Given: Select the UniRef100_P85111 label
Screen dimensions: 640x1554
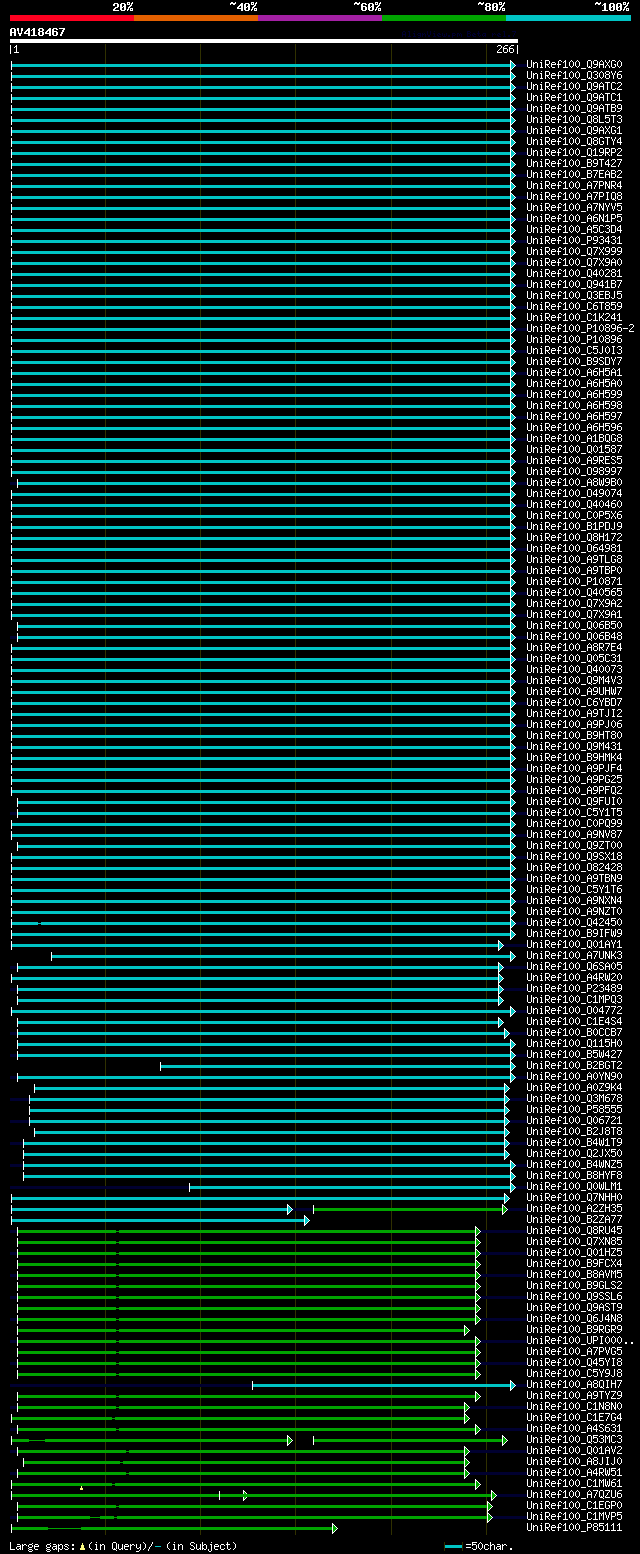Looking at the screenshot, I should pos(574,1527).
